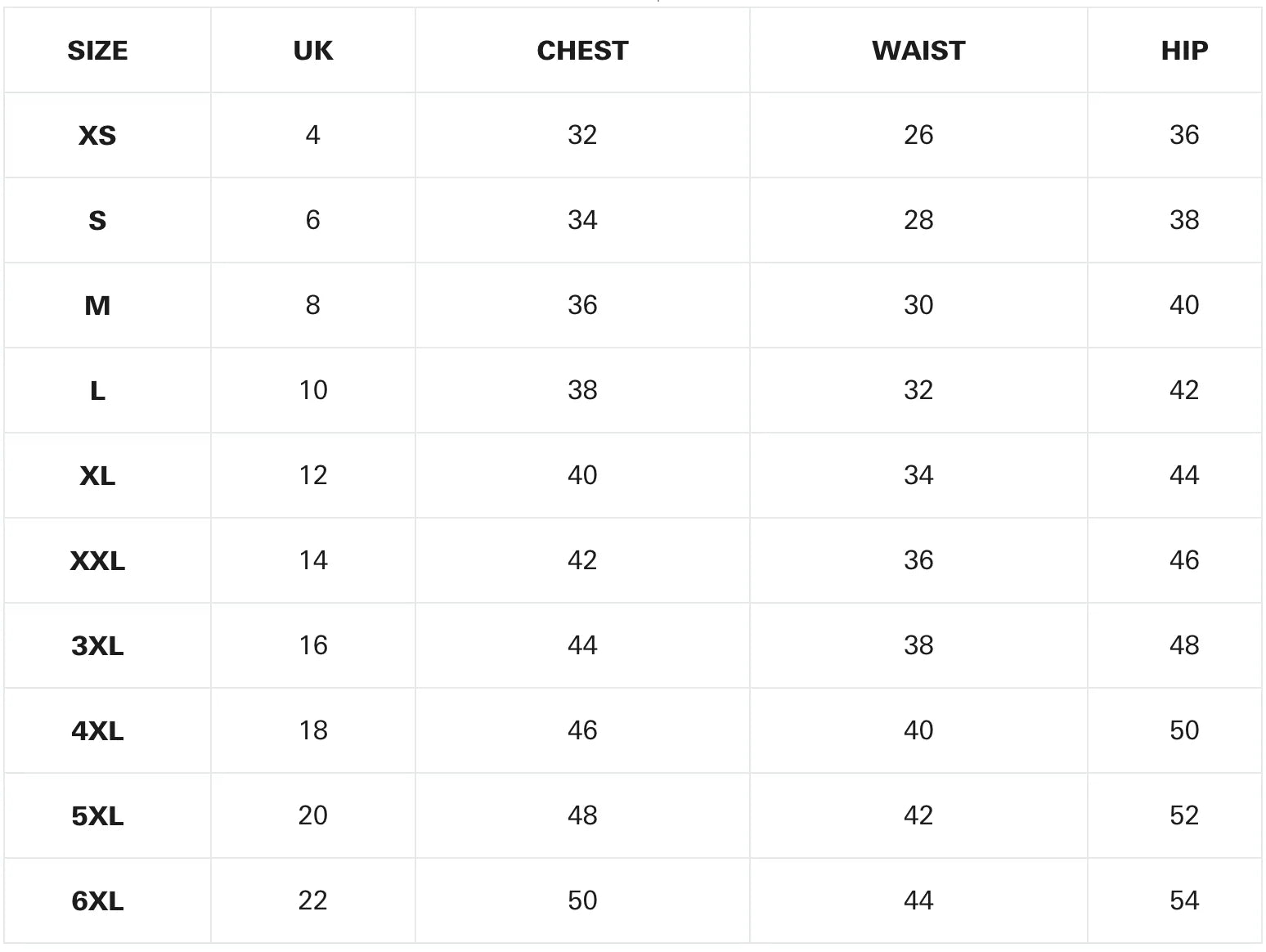Select the L size row label
This screenshot has height=952, width=1266.
(97, 390)
